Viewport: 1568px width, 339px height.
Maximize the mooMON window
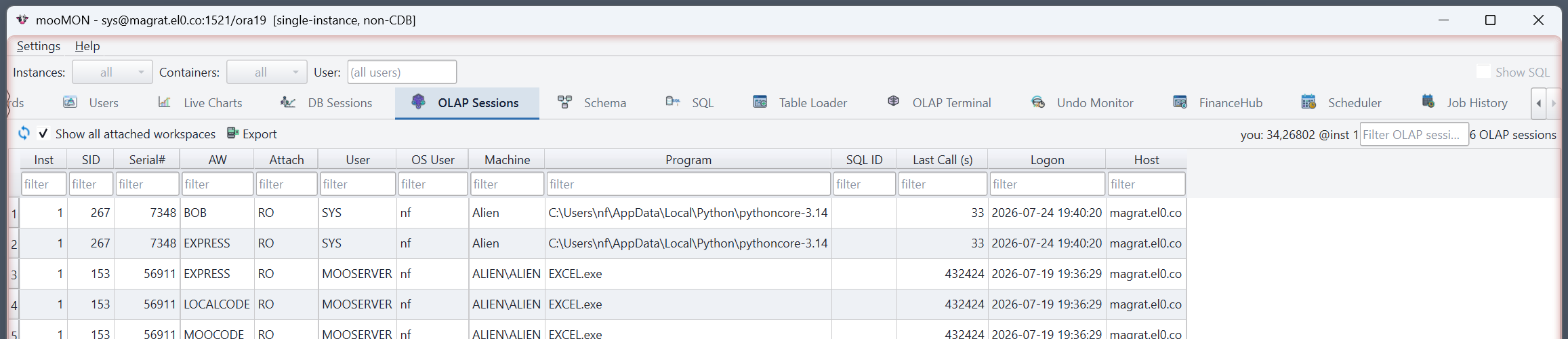click(x=1490, y=20)
